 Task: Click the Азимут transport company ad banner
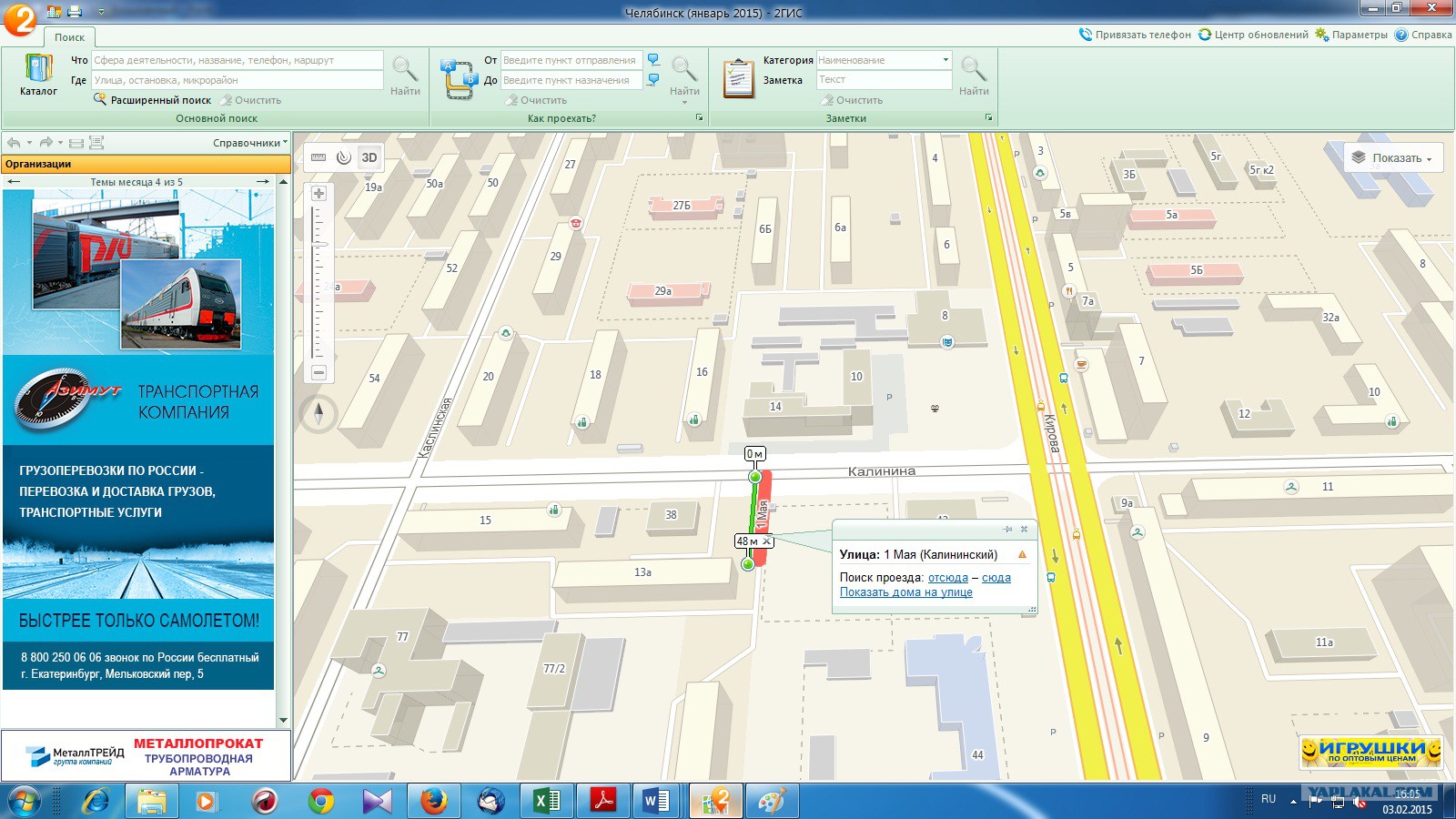click(138, 440)
